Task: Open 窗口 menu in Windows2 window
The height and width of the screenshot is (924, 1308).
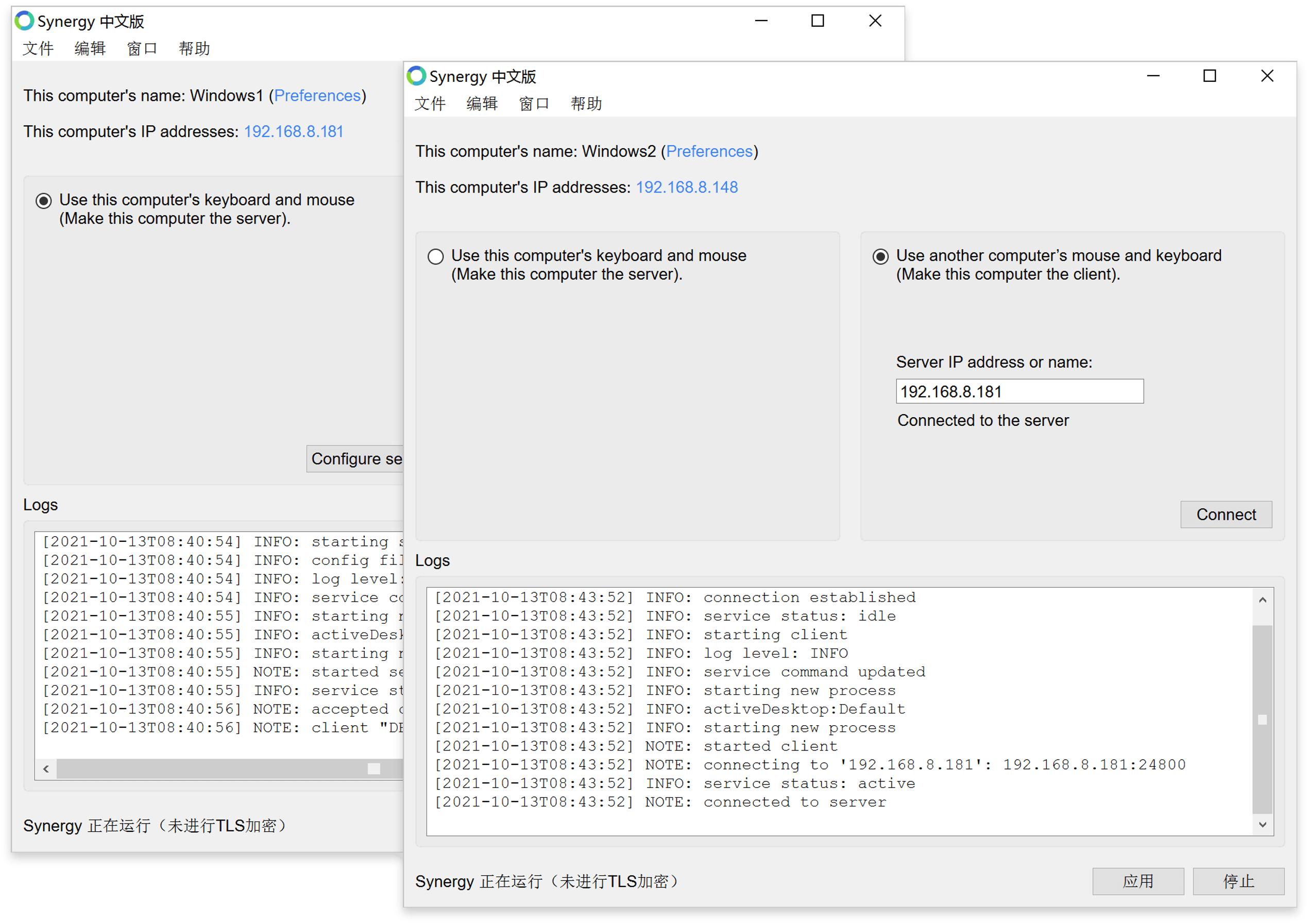Action: 534,104
